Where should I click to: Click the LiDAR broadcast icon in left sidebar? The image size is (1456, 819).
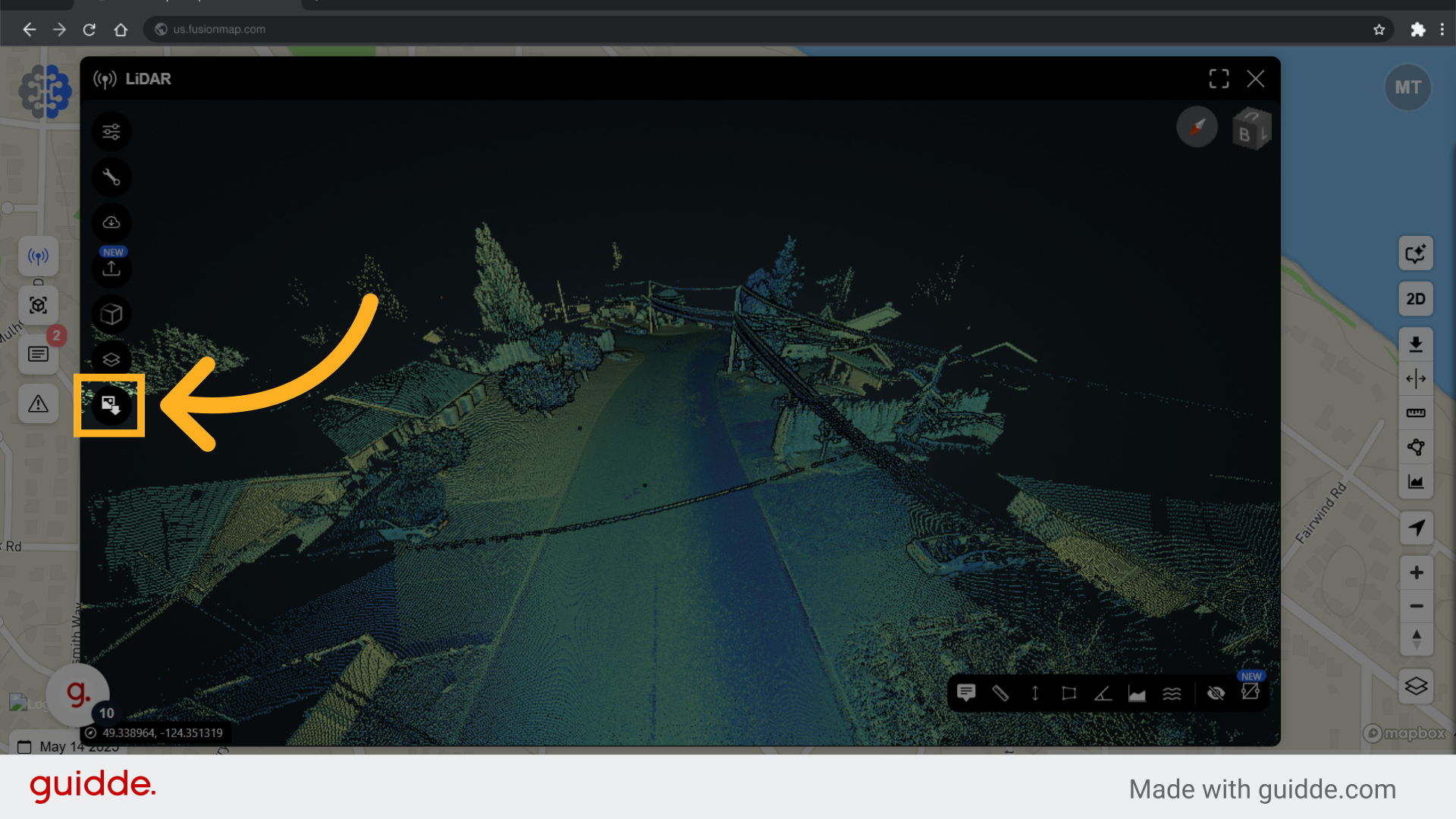click(x=38, y=256)
